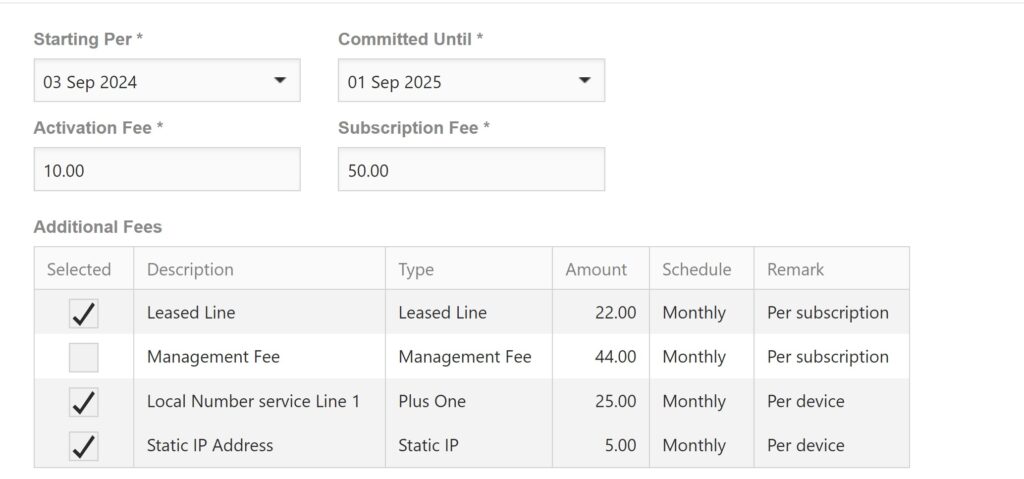Click the Activation Fee input field

coord(167,170)
